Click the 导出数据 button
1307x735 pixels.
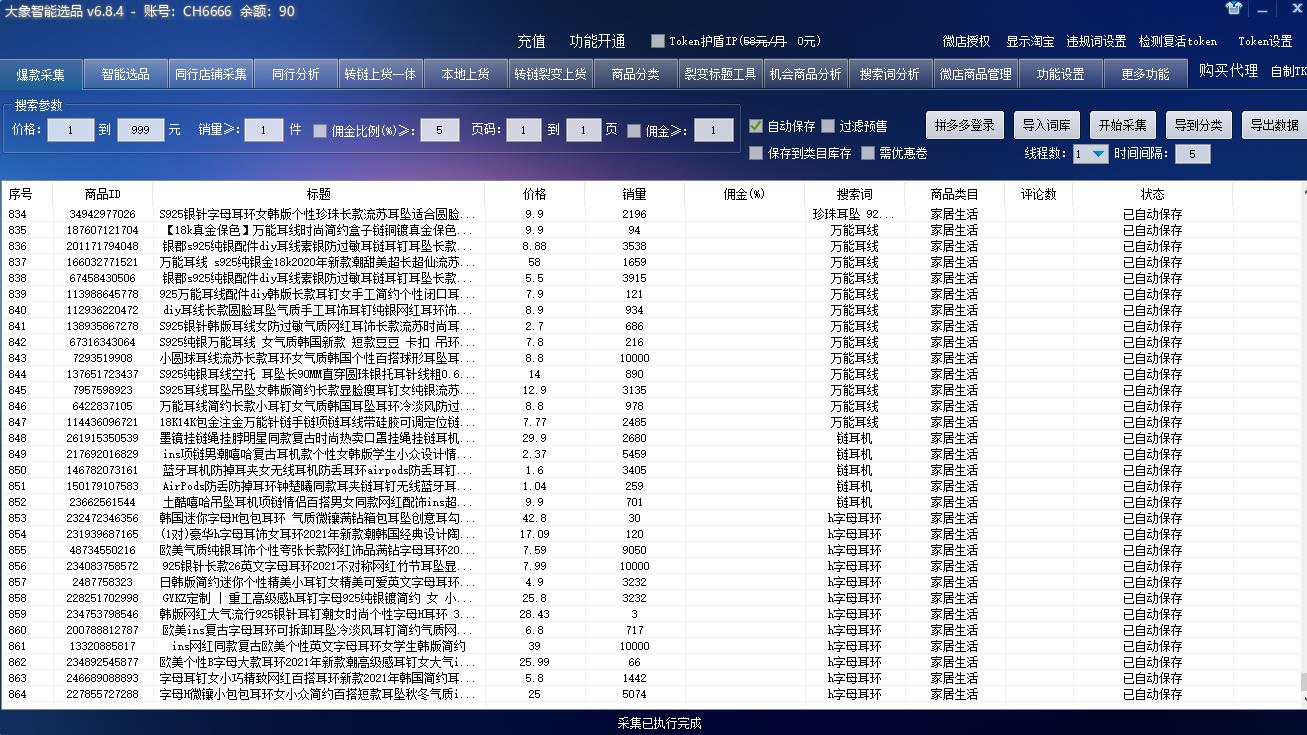click(x=1273, y=125)
